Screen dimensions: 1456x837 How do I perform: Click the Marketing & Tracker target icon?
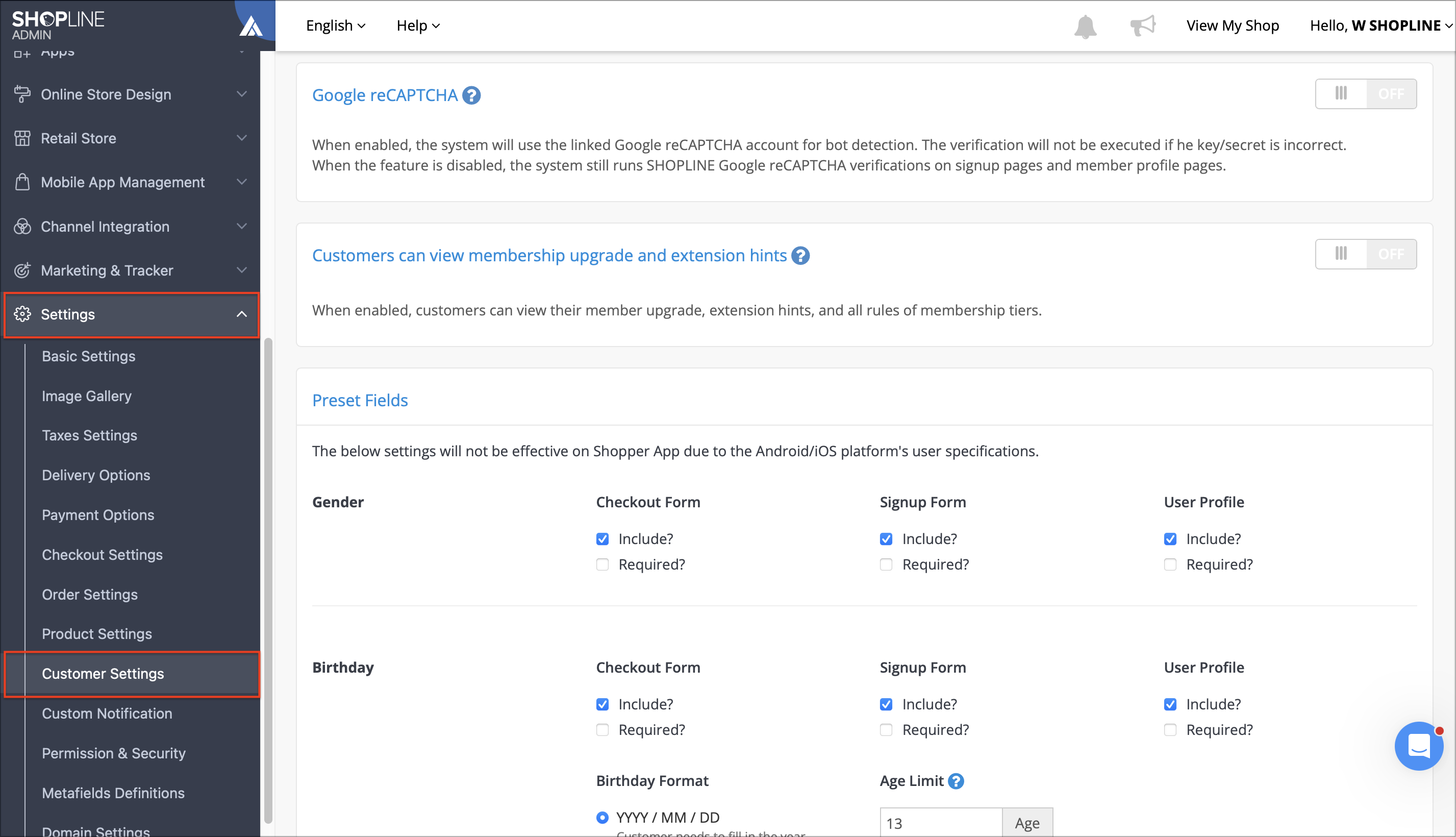point(22,270)
